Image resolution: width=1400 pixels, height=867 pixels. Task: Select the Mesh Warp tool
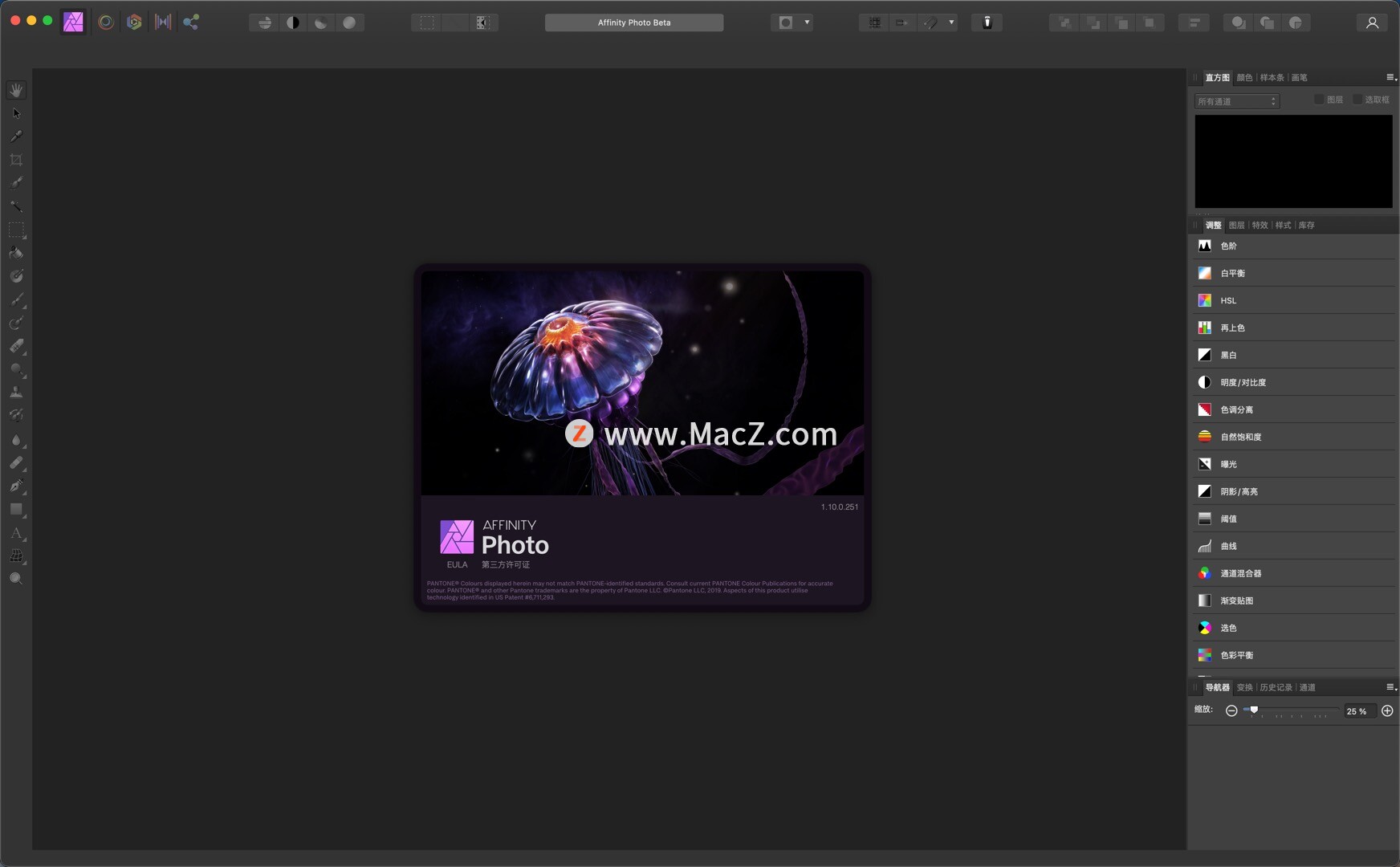tap(16, 556)
